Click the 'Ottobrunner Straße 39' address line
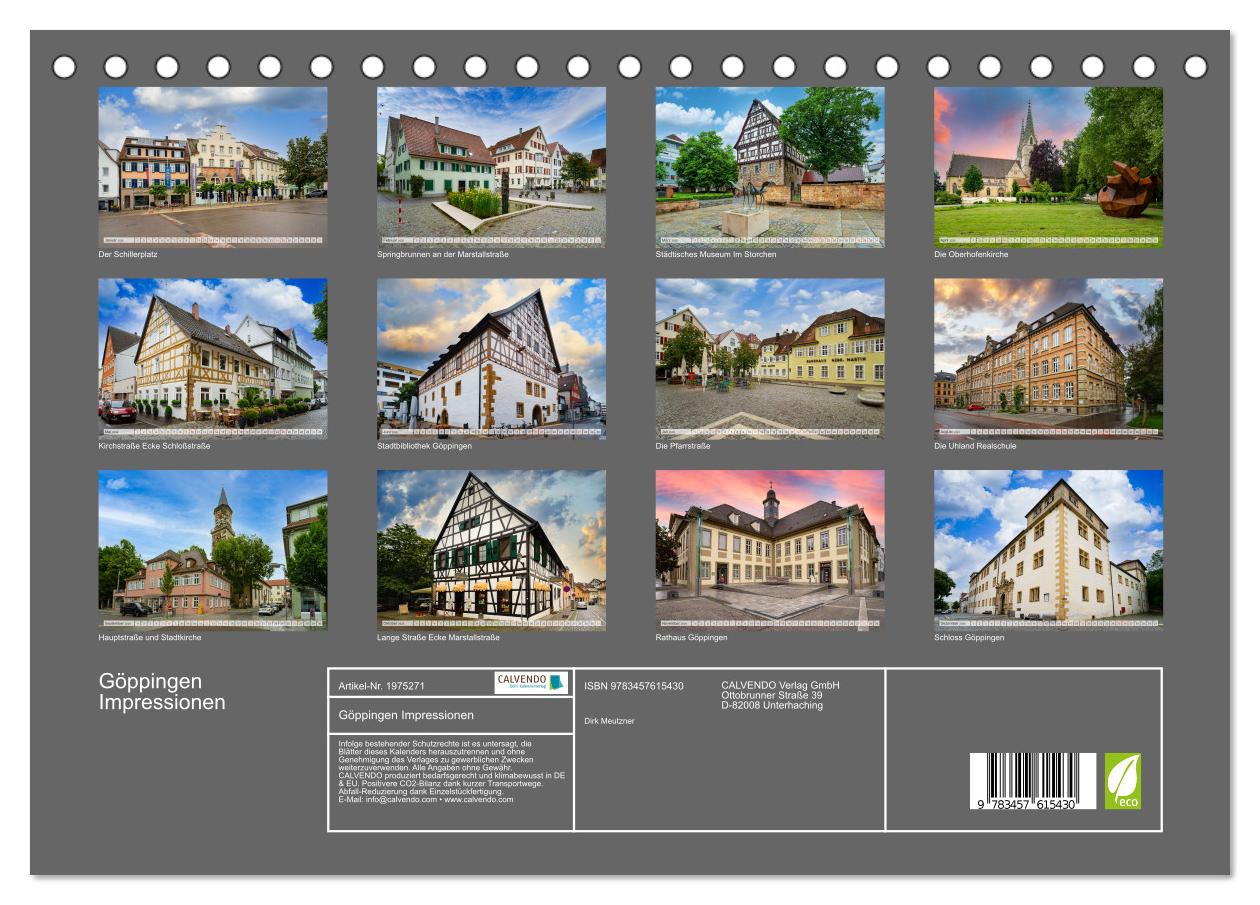1260x905 pixels. (x=772, y=695)
